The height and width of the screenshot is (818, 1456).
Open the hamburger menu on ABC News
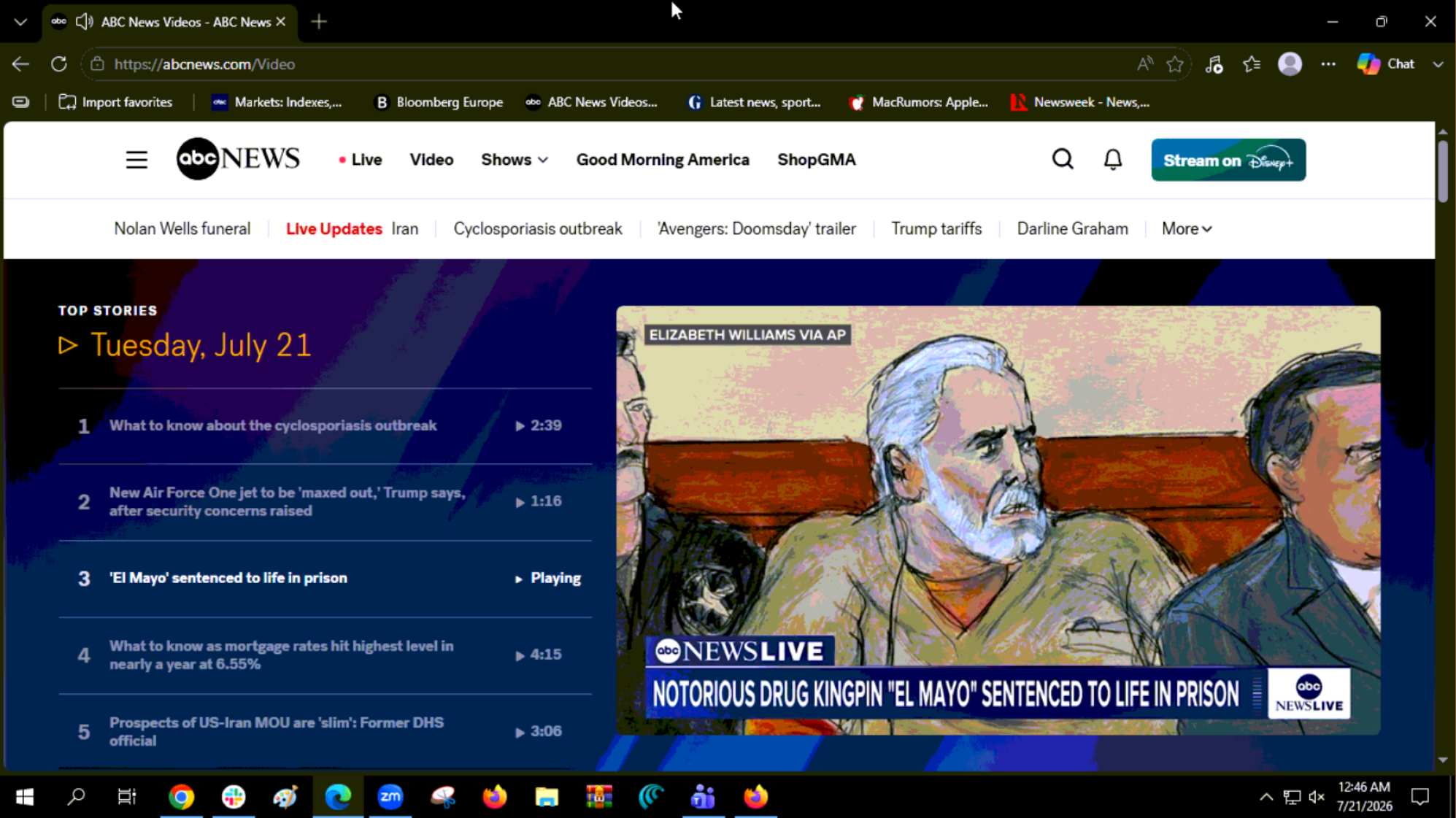coord(136,159)
